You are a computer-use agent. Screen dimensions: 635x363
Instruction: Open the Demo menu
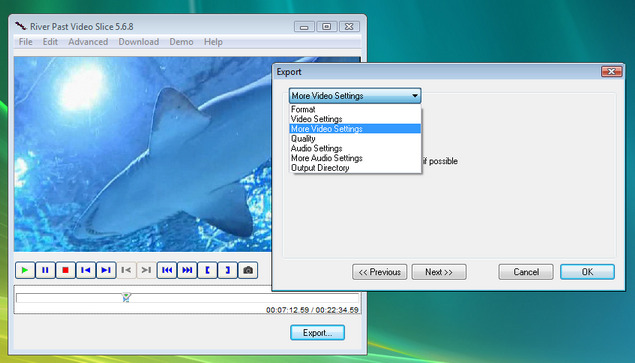181,42
